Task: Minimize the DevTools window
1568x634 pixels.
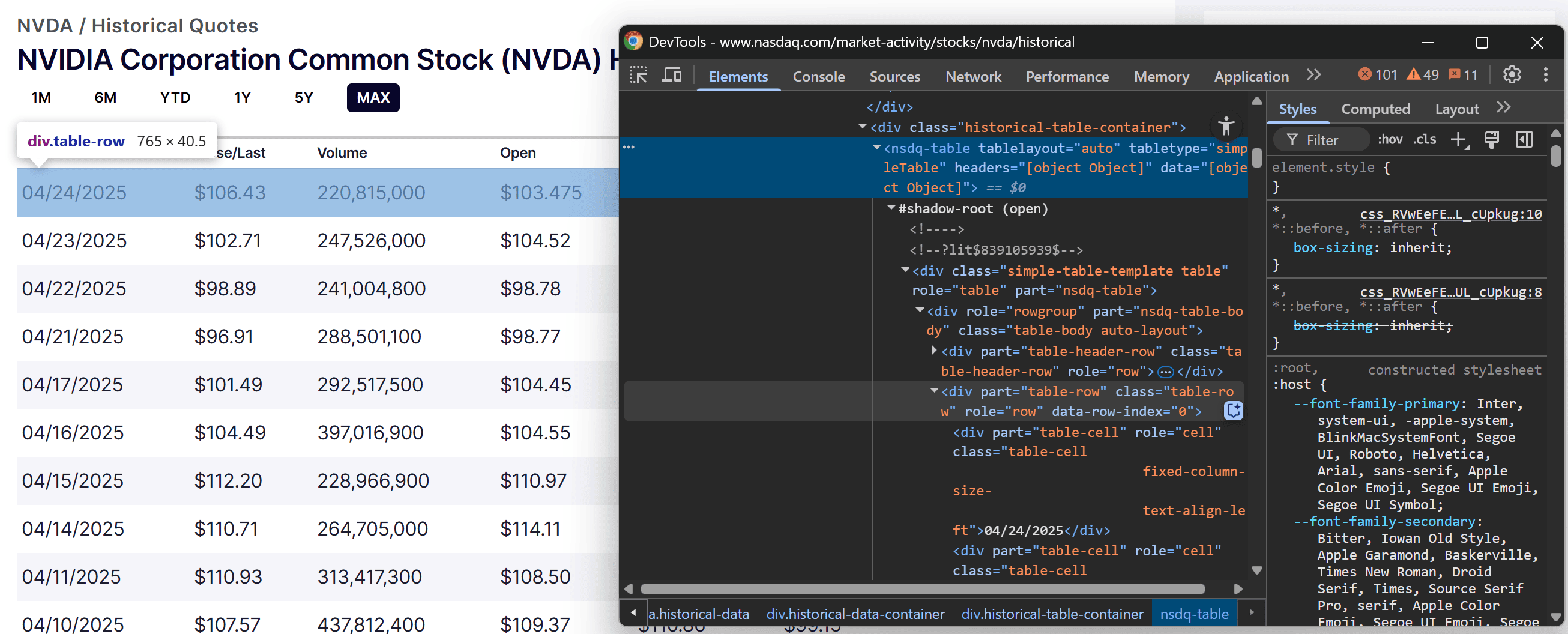Action: click(1428, 42)
